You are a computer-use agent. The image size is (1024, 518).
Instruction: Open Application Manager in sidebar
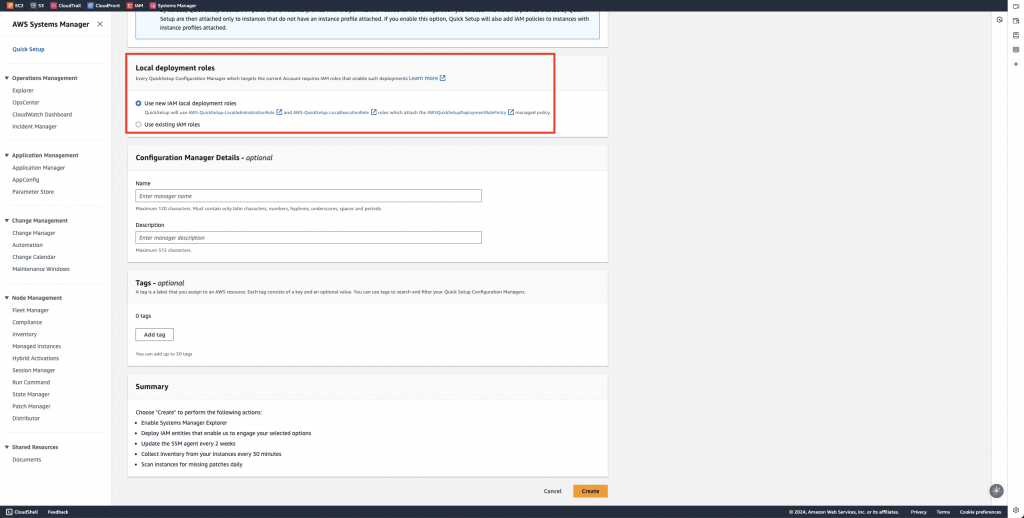pyautogui.click(x=39, y=168)
